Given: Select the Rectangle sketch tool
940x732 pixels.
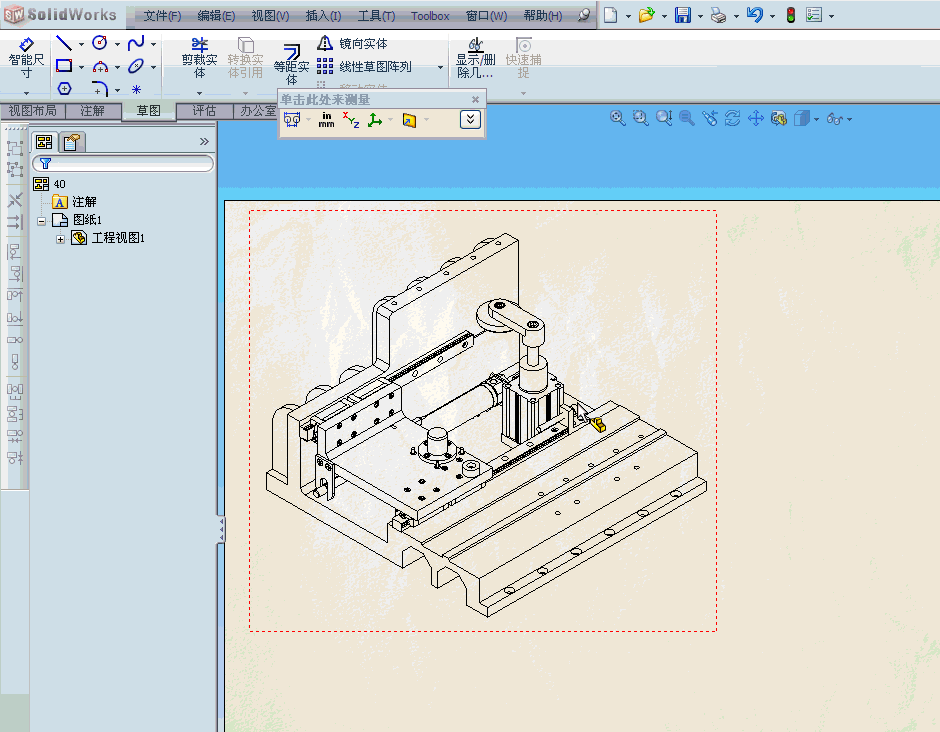Looking at the screenshot, I should [64, 66].
